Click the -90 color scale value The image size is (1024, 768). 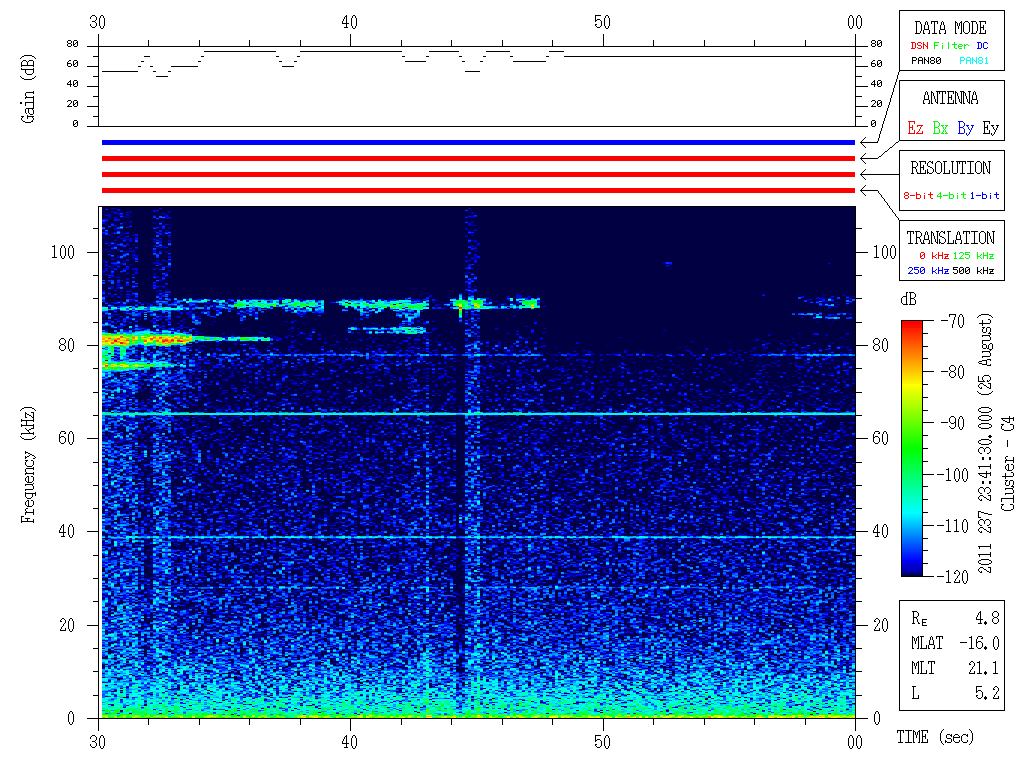coord(953,423)
